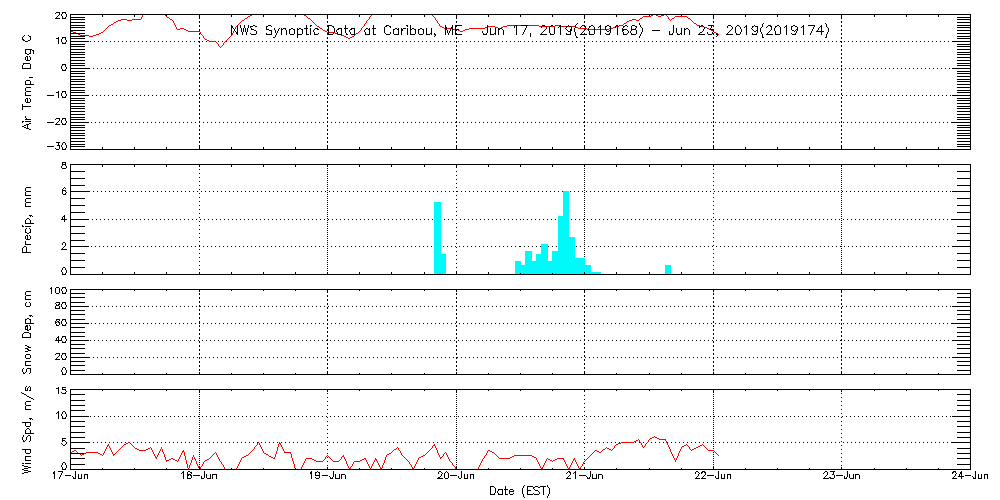Select the '-30' tick on air temperature axis

pyautogui.click(x=56, y=147)
